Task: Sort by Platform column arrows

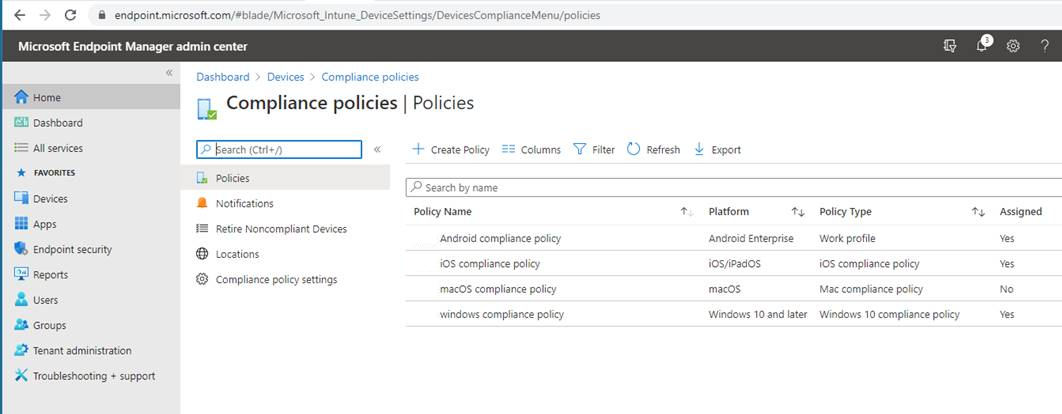Action: click(x=798, y=212)
